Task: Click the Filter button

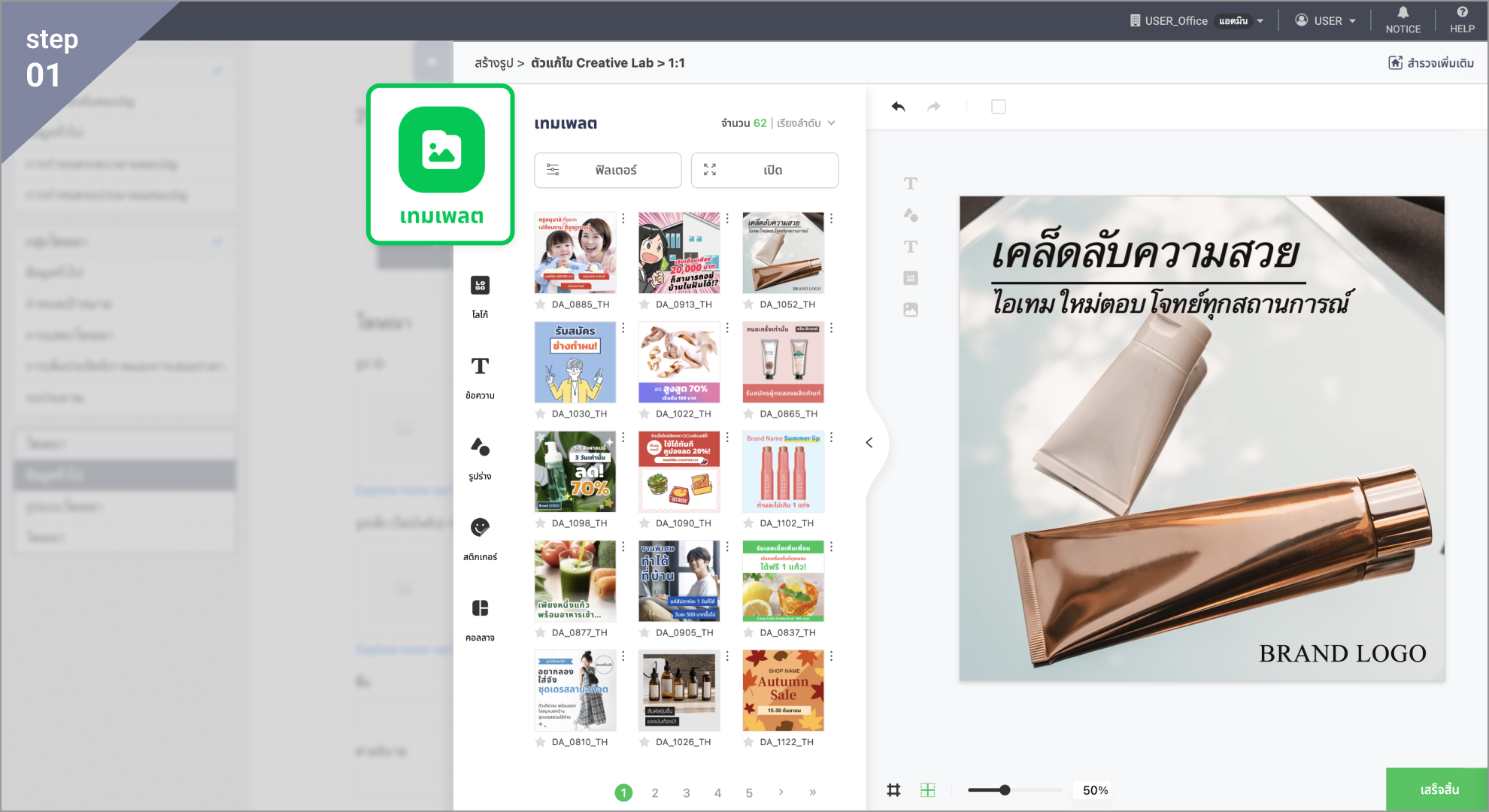Action: click(x=608, y=171)
